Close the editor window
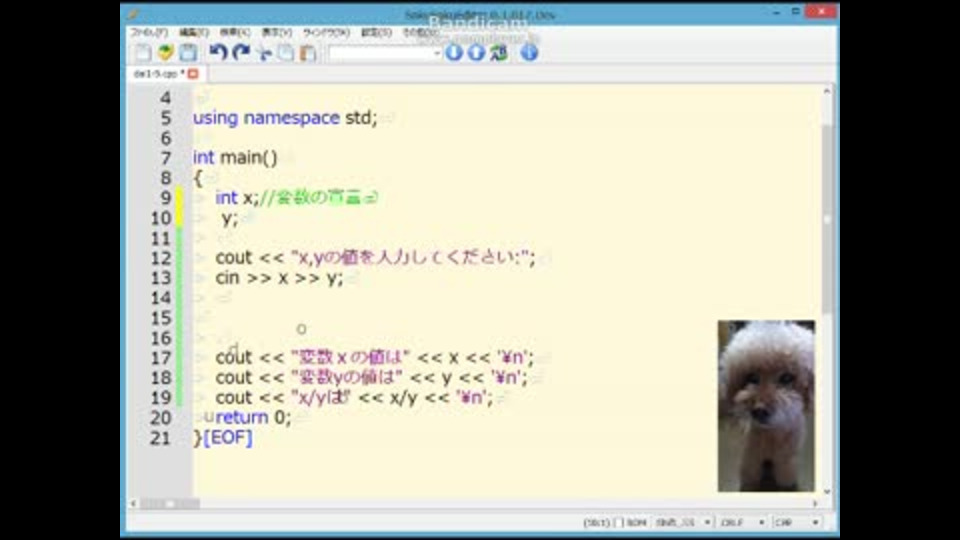This screenshot has width=960, height=540. coord(821,12)
